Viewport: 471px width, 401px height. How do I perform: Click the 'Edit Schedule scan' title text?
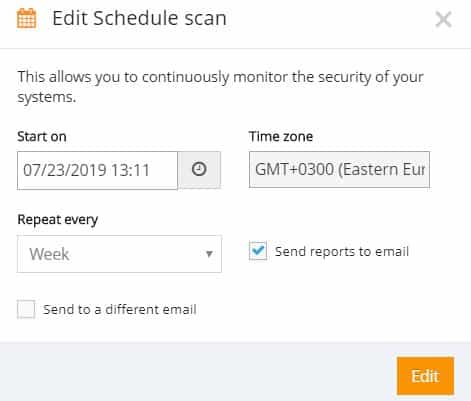[x=139, y=18]
